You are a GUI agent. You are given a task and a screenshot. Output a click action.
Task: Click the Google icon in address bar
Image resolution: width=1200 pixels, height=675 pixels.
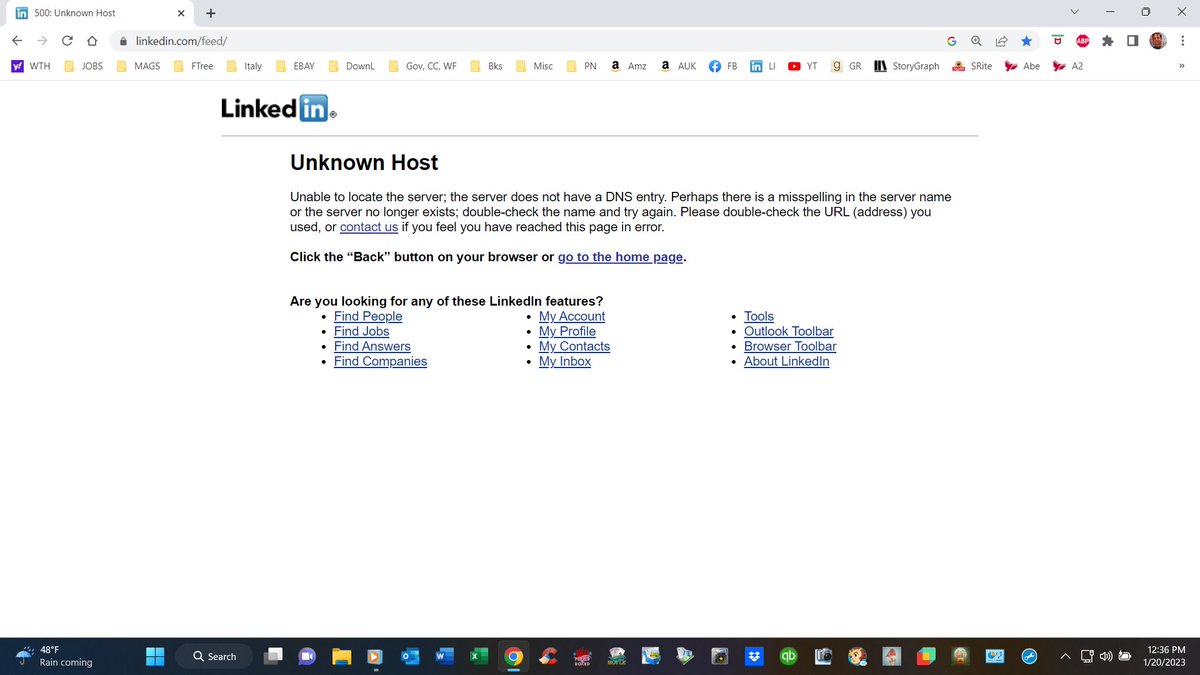tap(951, 41)
